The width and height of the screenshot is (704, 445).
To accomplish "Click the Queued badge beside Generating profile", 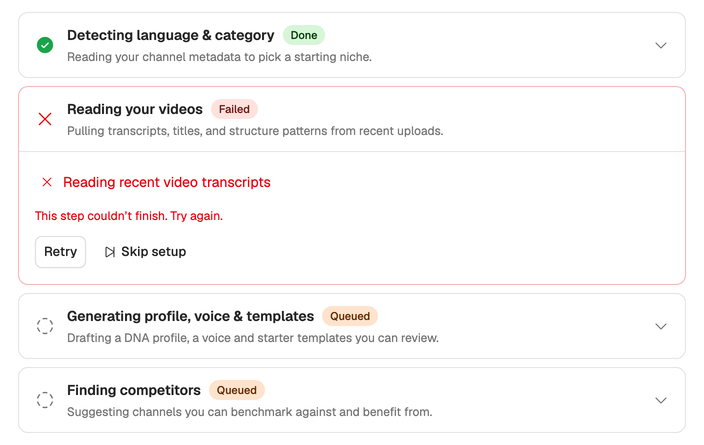I will 350,316.
